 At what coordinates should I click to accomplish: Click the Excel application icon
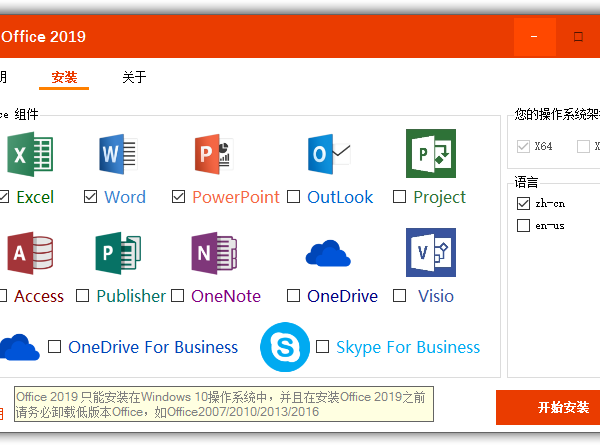[30, 155]
